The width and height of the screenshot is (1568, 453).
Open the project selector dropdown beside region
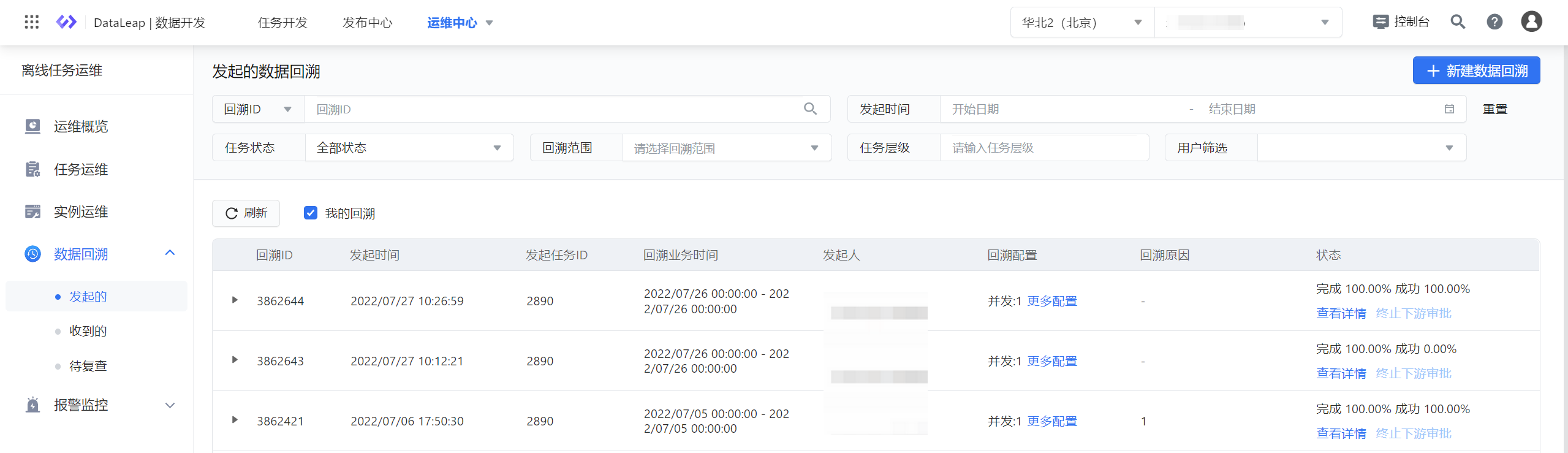pos(1248,23)
